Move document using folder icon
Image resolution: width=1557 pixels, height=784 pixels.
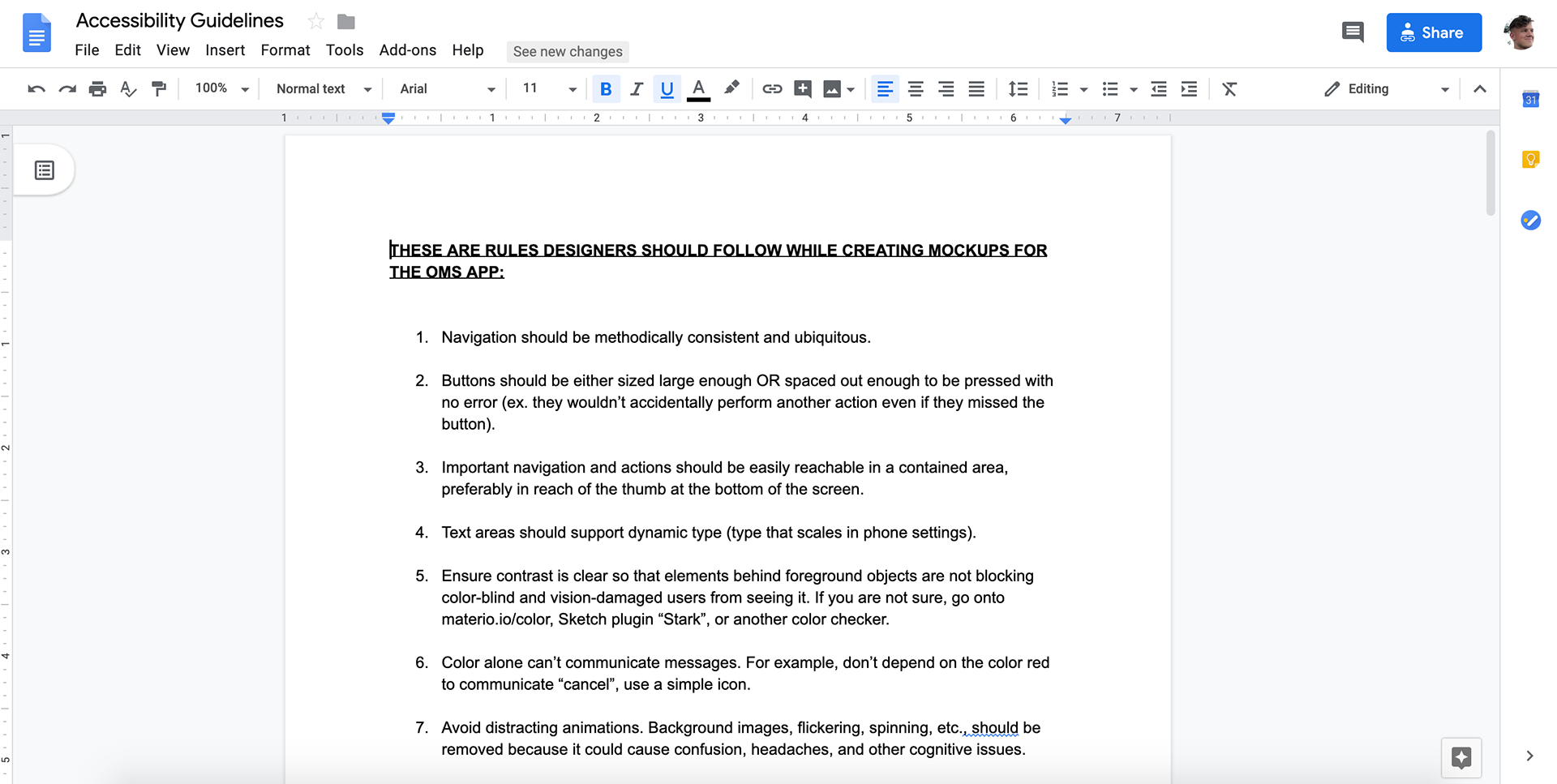[x=346, y=21]
